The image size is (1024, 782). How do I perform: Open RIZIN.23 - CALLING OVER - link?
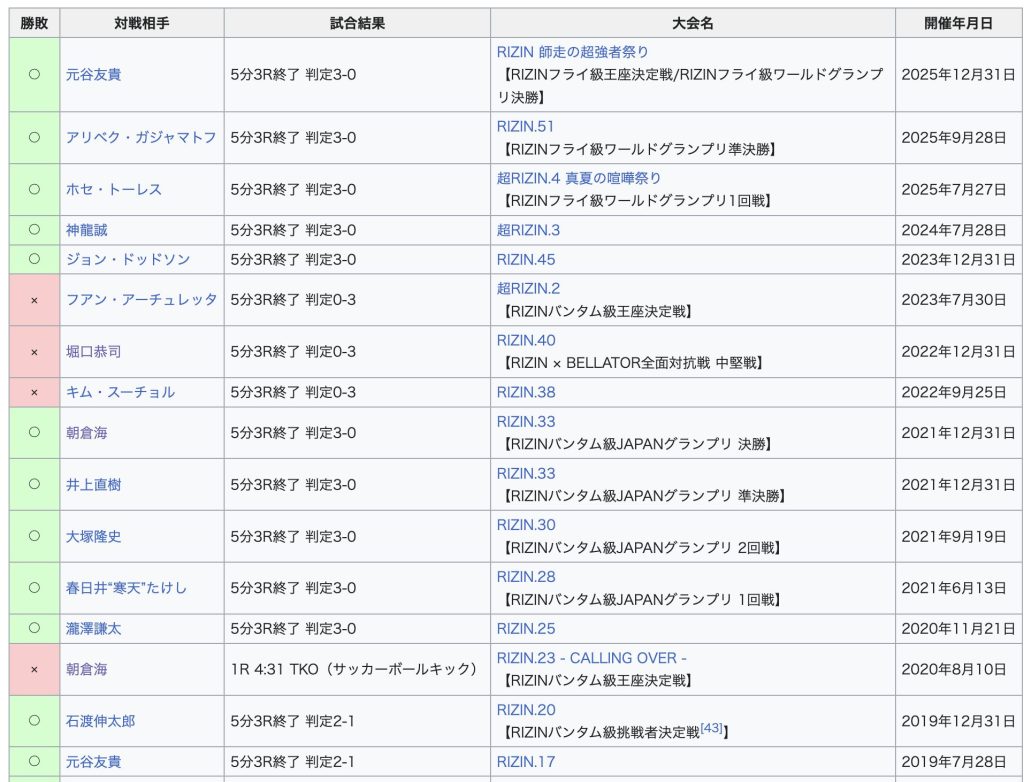pyautogui.click(x=591, y=658)
